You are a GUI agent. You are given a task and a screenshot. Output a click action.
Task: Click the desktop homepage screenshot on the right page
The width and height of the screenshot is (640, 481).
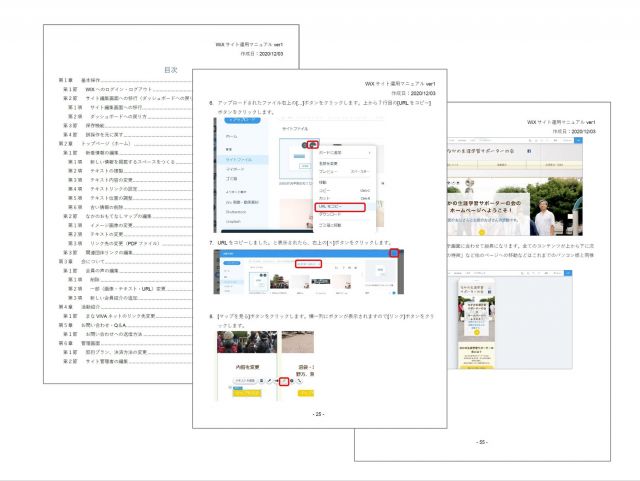(515, 187)
